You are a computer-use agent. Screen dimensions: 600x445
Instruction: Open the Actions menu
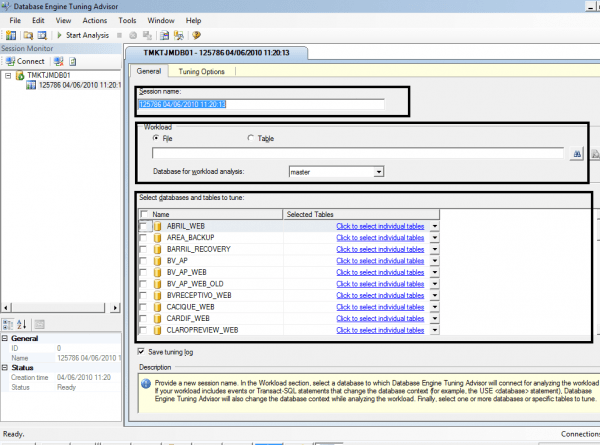[x=95, y=21]
